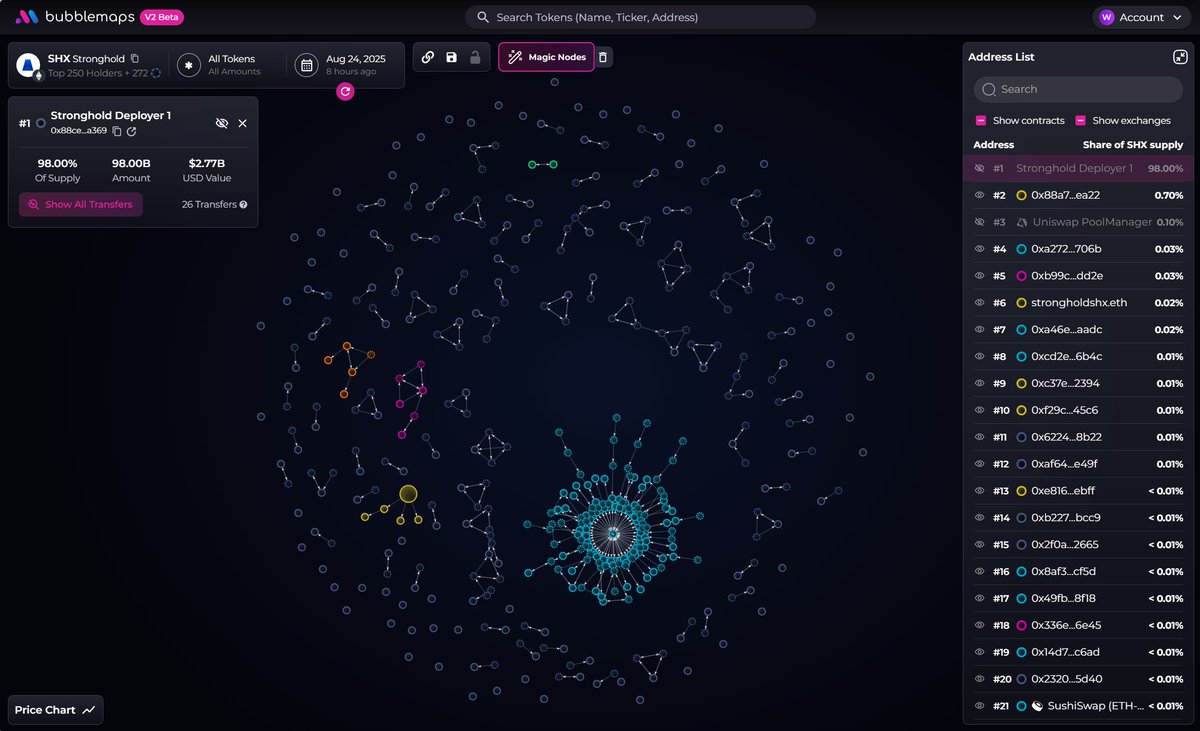Select address row #16 0x8af3...cf5d
1200x731 pixels.
(1078, 572)
